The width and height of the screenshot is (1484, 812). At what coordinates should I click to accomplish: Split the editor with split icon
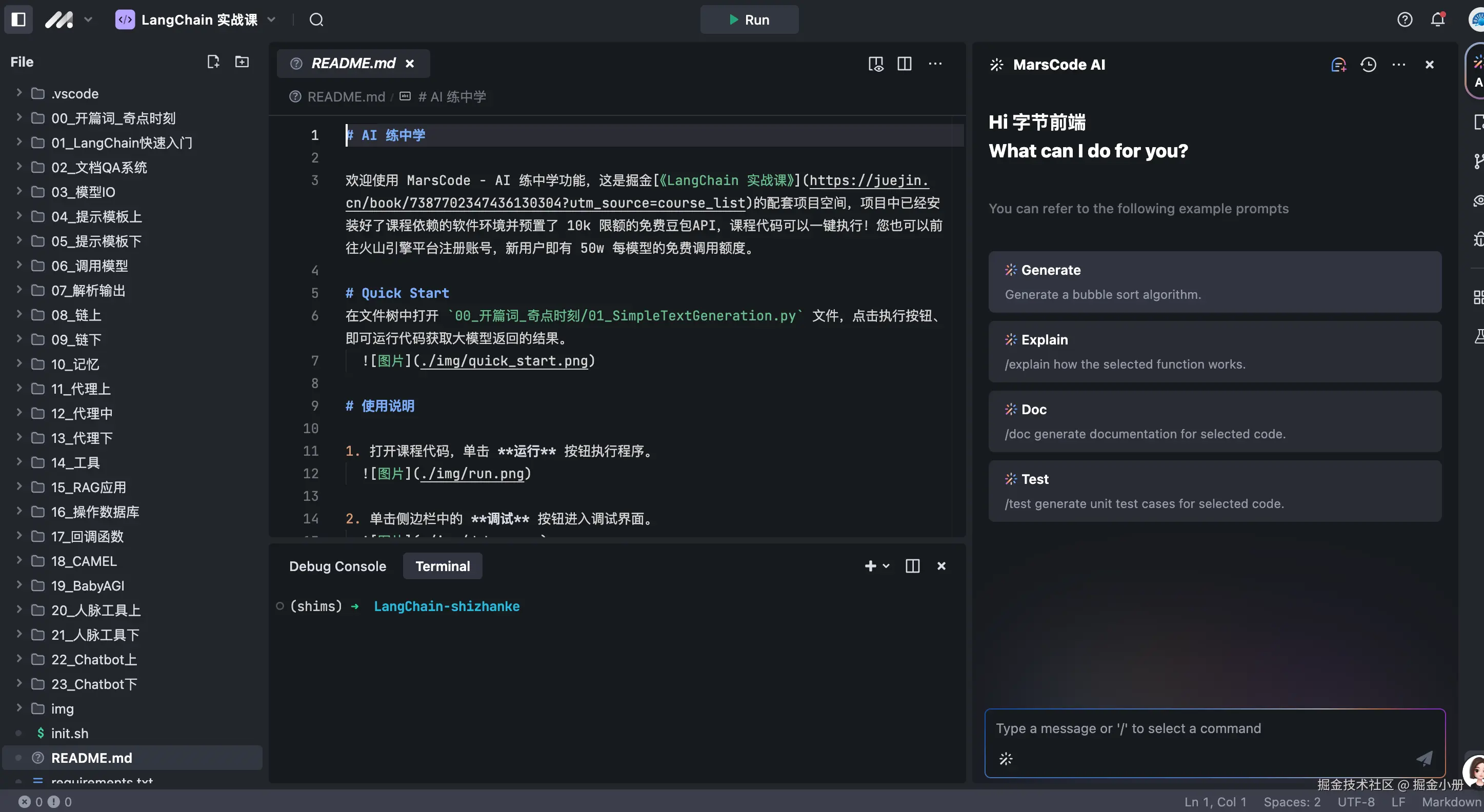point(905,64)
